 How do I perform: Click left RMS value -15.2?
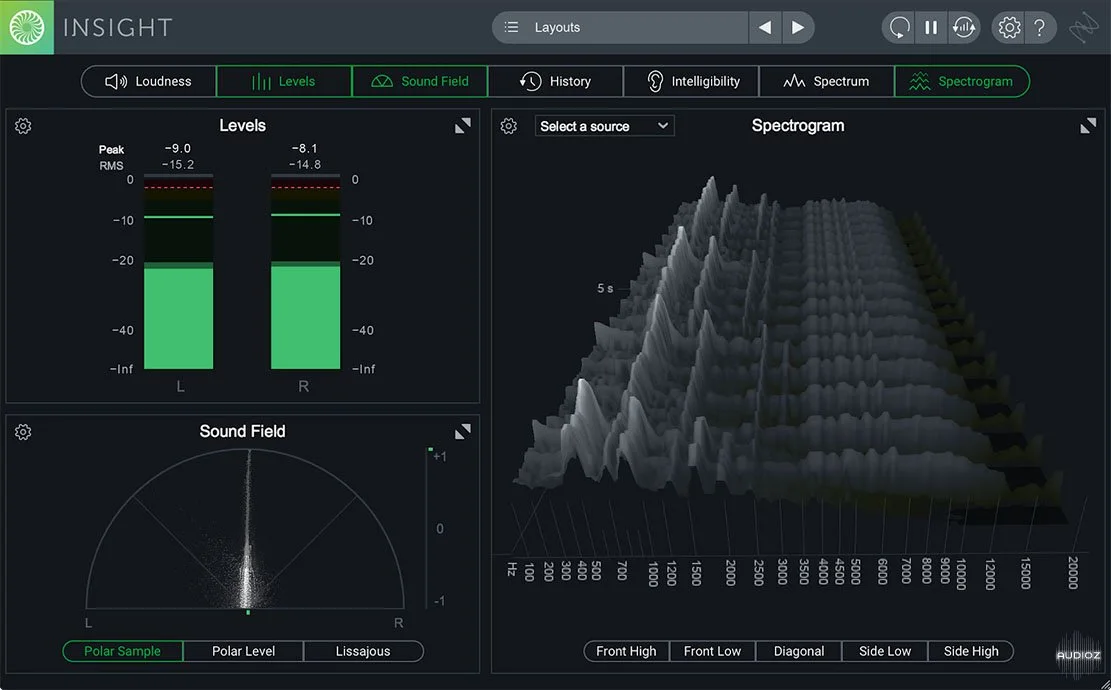pyautogui.click(x=177, y=165)
